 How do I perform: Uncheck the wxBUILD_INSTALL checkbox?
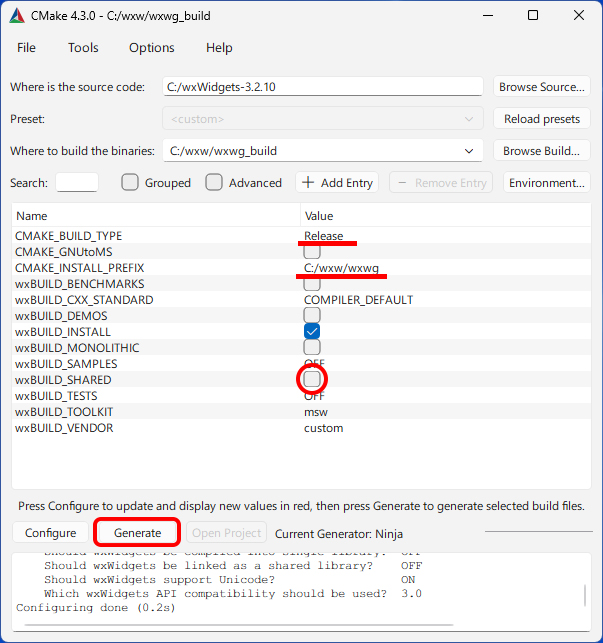click(x=312, y=331)
